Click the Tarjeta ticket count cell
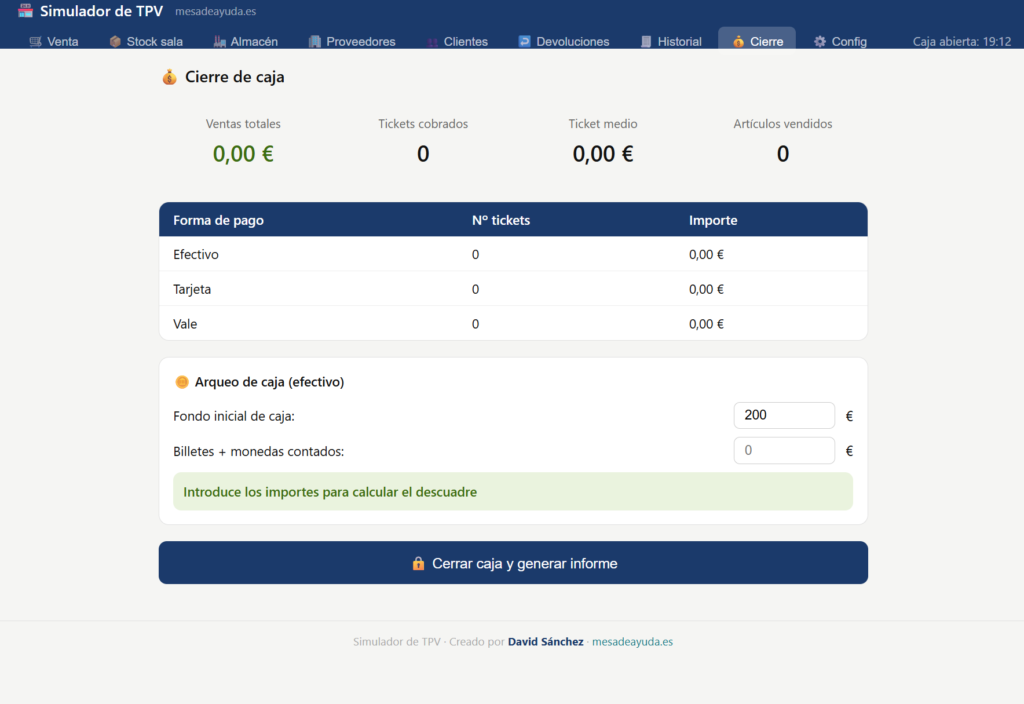Viewport: 1024px width, 704px height. (x=475, y=289)
